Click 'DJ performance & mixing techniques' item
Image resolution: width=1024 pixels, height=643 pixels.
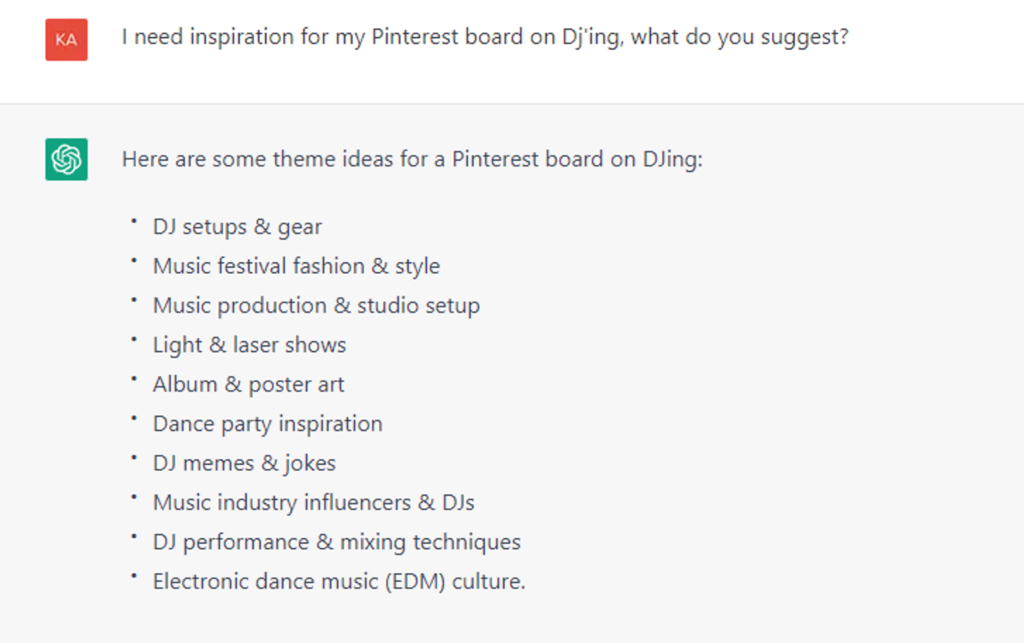336,542
